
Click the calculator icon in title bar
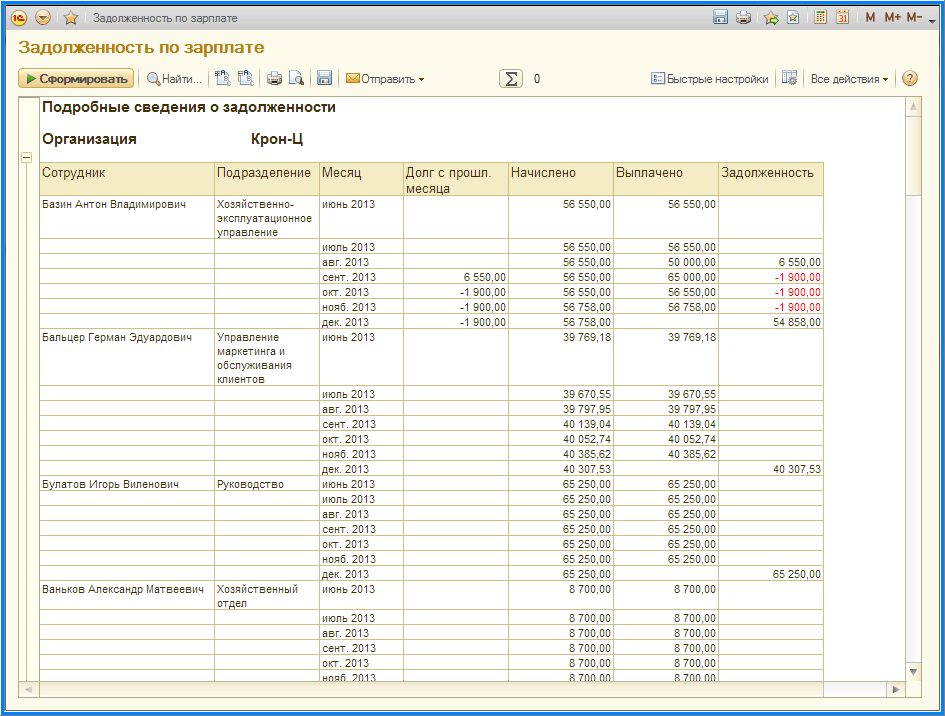click(821, 17)
